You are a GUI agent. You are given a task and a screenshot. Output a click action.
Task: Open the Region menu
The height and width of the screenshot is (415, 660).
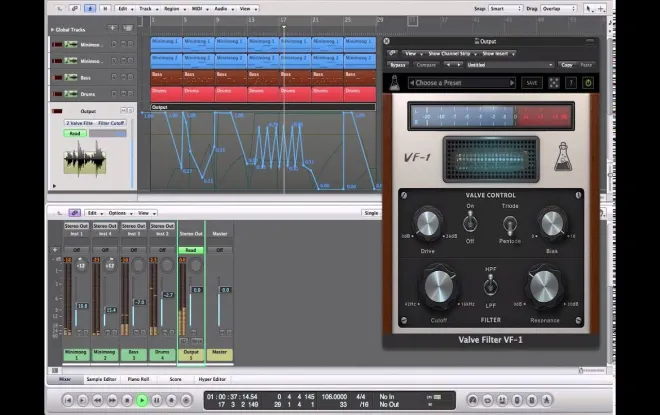click(174, 8)
